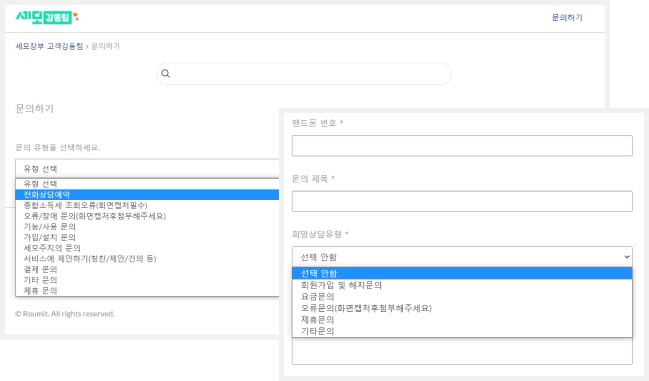The image size is (649, 381).
Task: Select 제휴문의 in consultation list
Action: click(462, 320)
